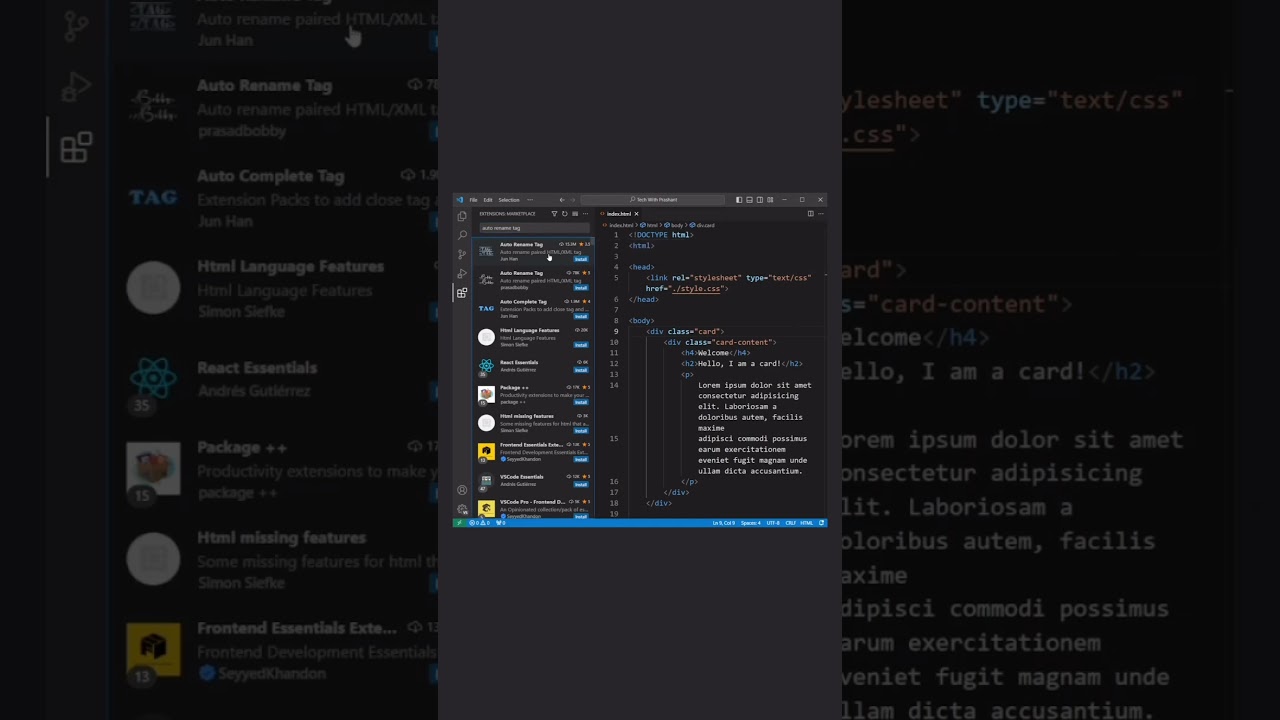Open the File menu

coord(474,200)
